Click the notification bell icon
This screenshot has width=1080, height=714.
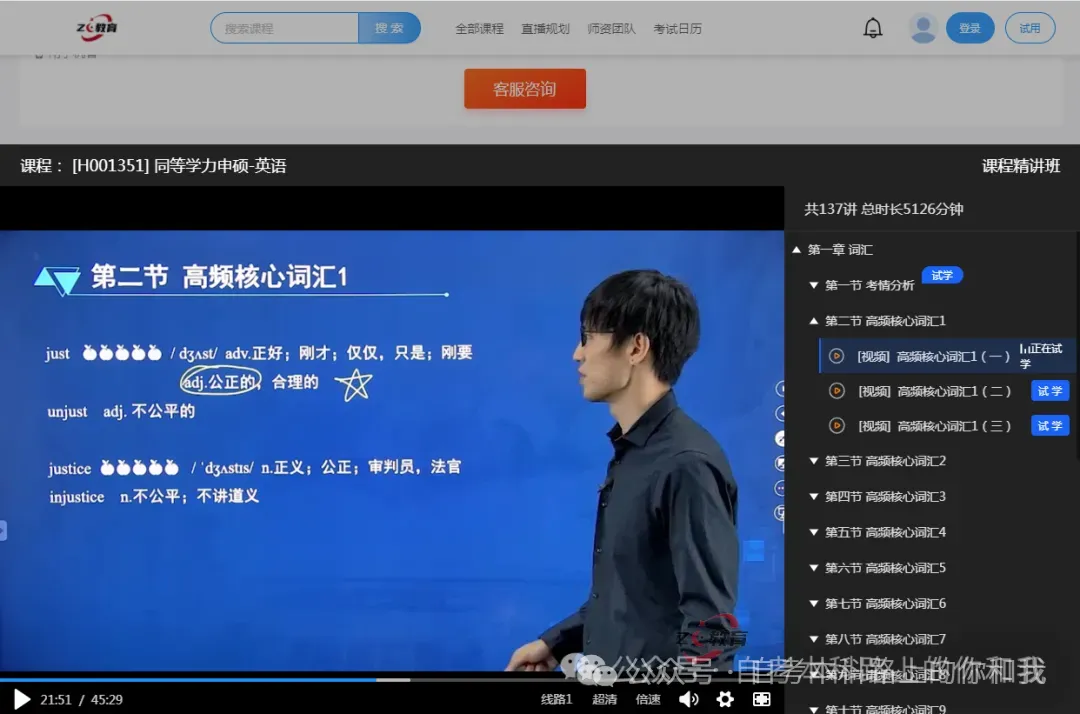(x=872, y=28)
